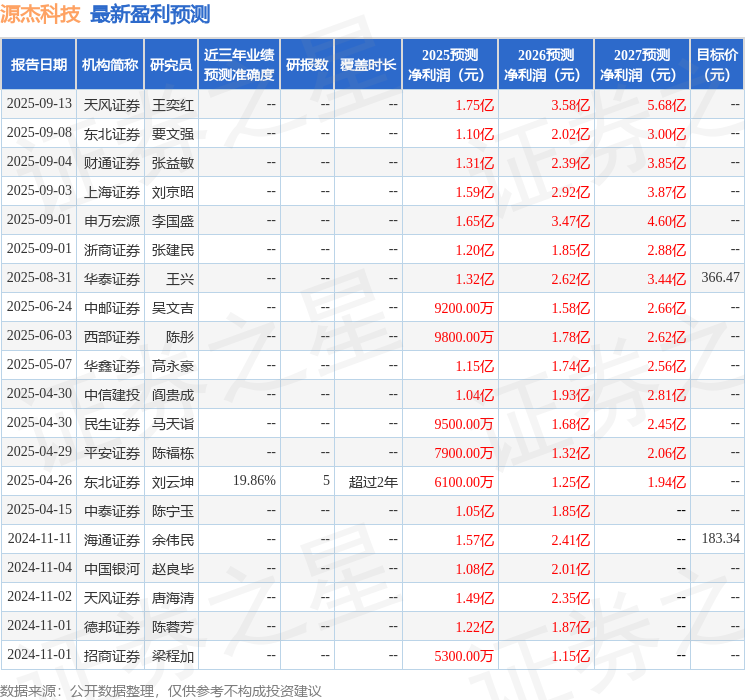The width and height of the screenshot is (745, 700).
Task: Select the researcher name 王奕红
Action: tap(172, 105)
